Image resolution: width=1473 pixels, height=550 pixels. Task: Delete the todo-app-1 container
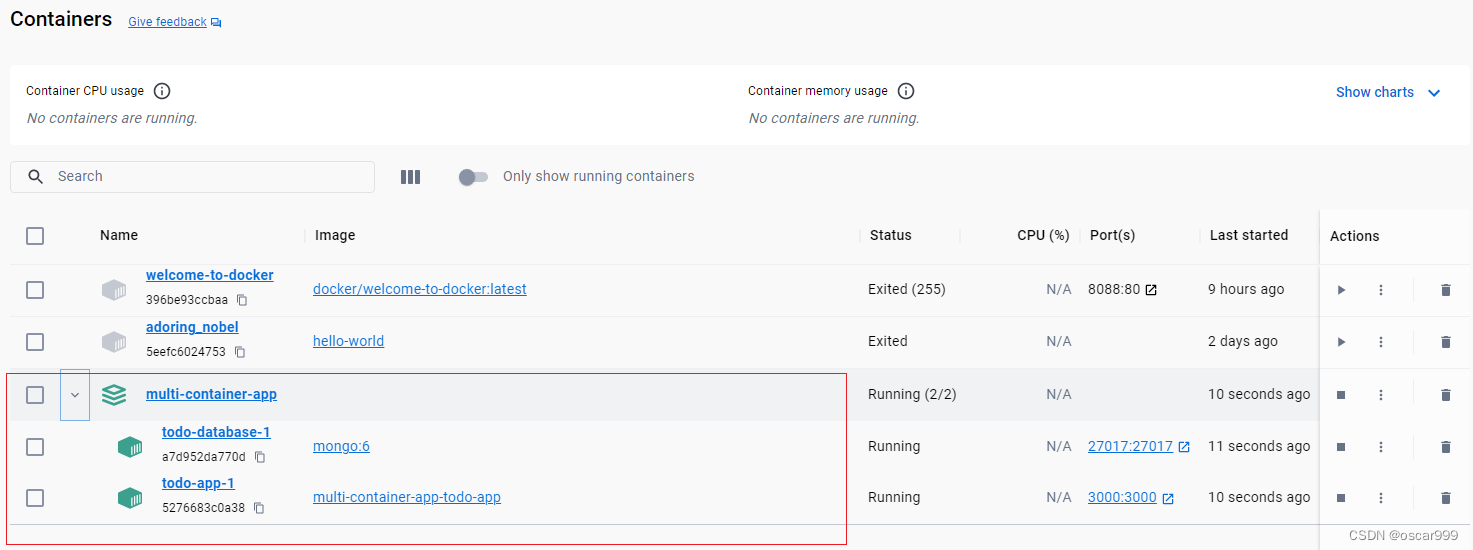(x=1445, y=498)
